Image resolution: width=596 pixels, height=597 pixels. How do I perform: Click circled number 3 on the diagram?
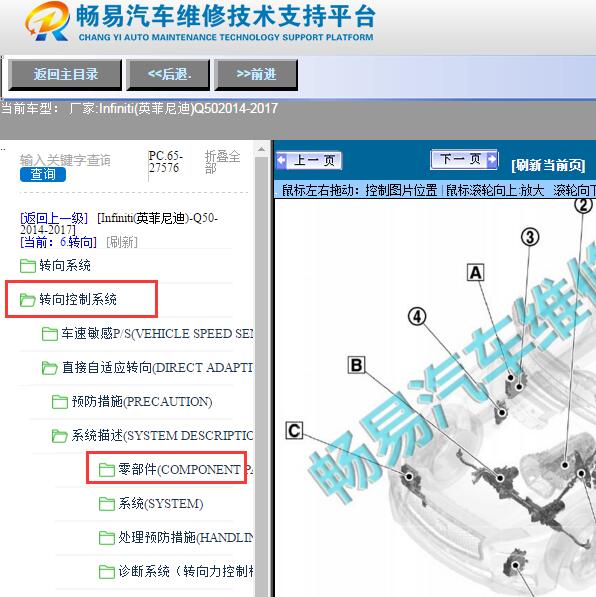coord(530,238)
